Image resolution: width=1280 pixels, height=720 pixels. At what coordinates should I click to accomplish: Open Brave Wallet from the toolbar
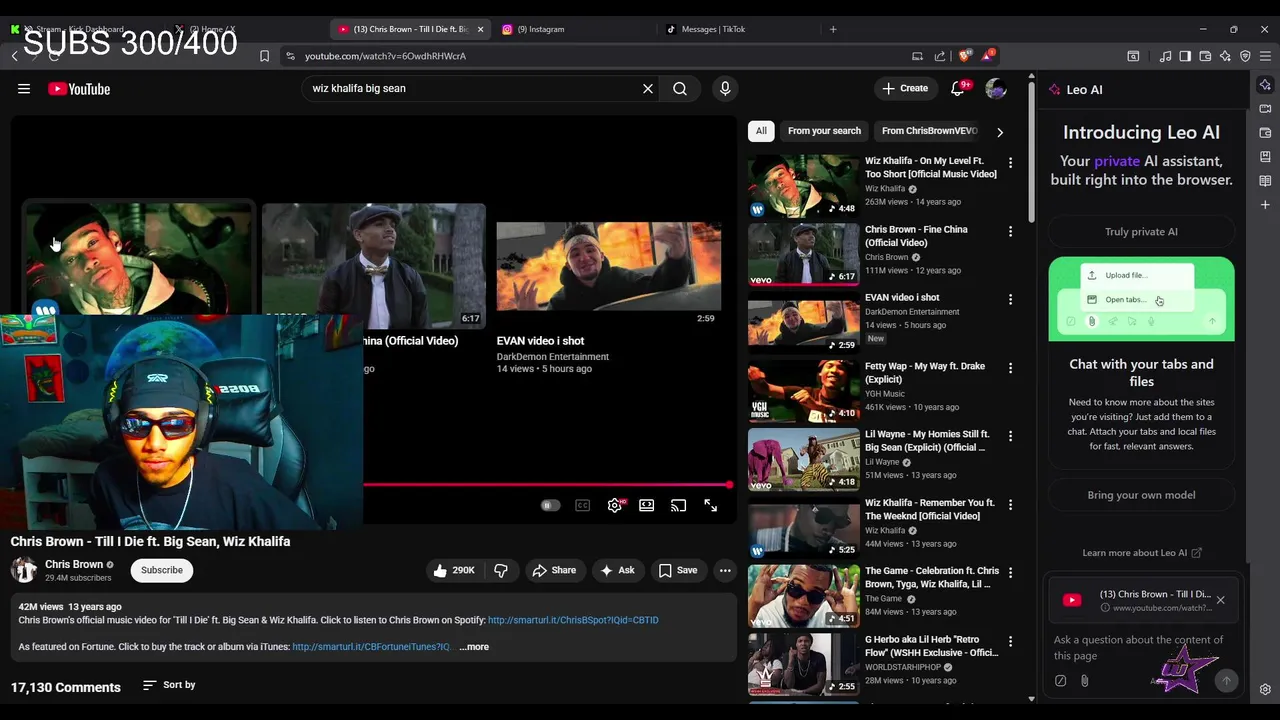point(1205,56)
